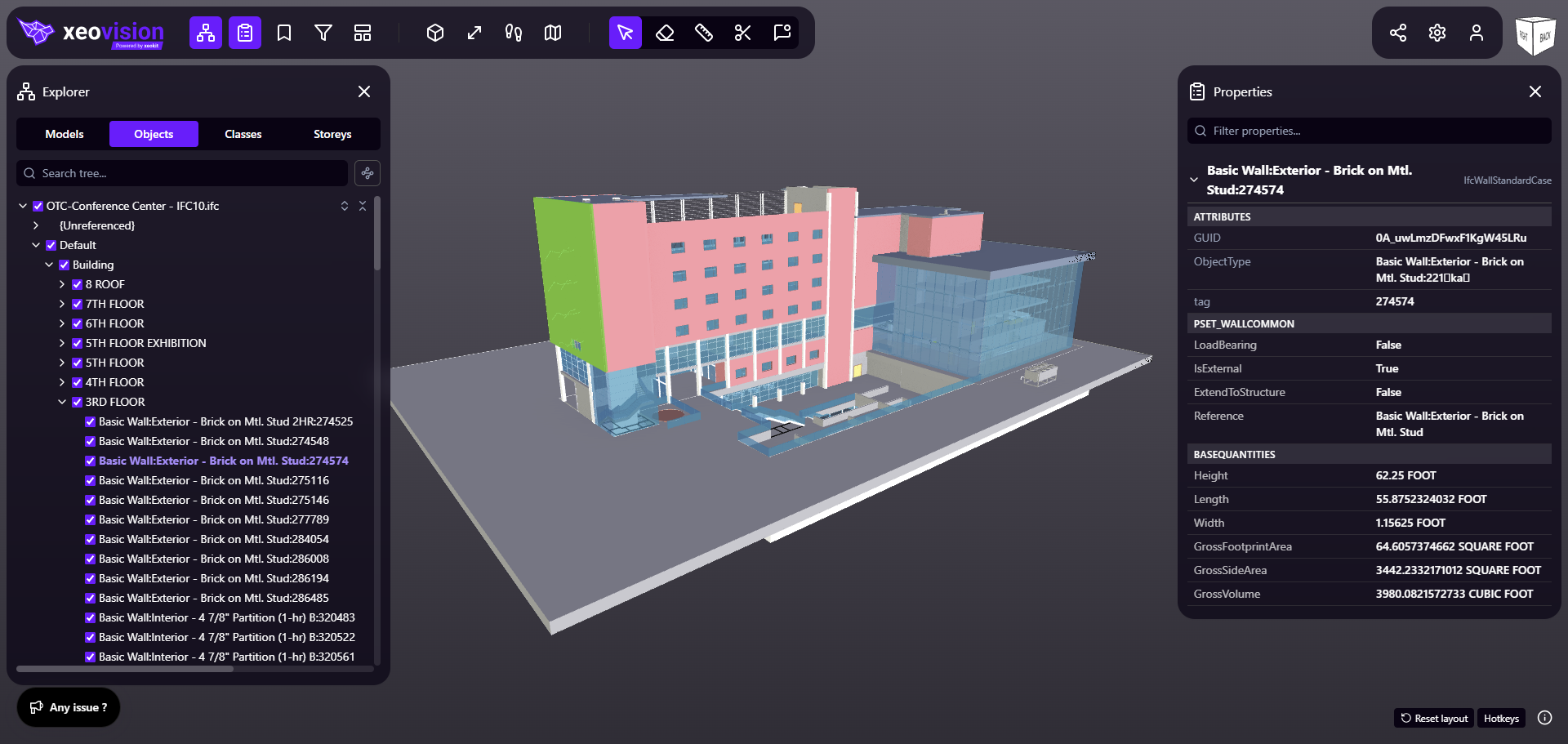Open the settings gear icon
The image size is (1568, 744).
pyautogui.click(x=1437, y=33)
